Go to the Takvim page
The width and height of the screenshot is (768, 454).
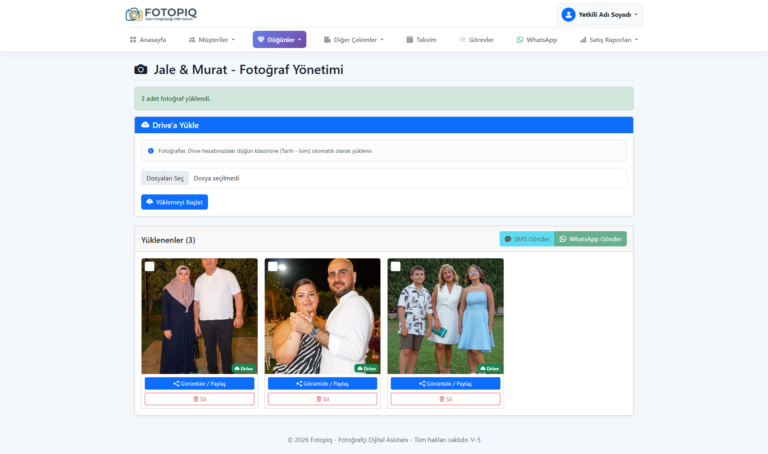(x=421, y=40)
